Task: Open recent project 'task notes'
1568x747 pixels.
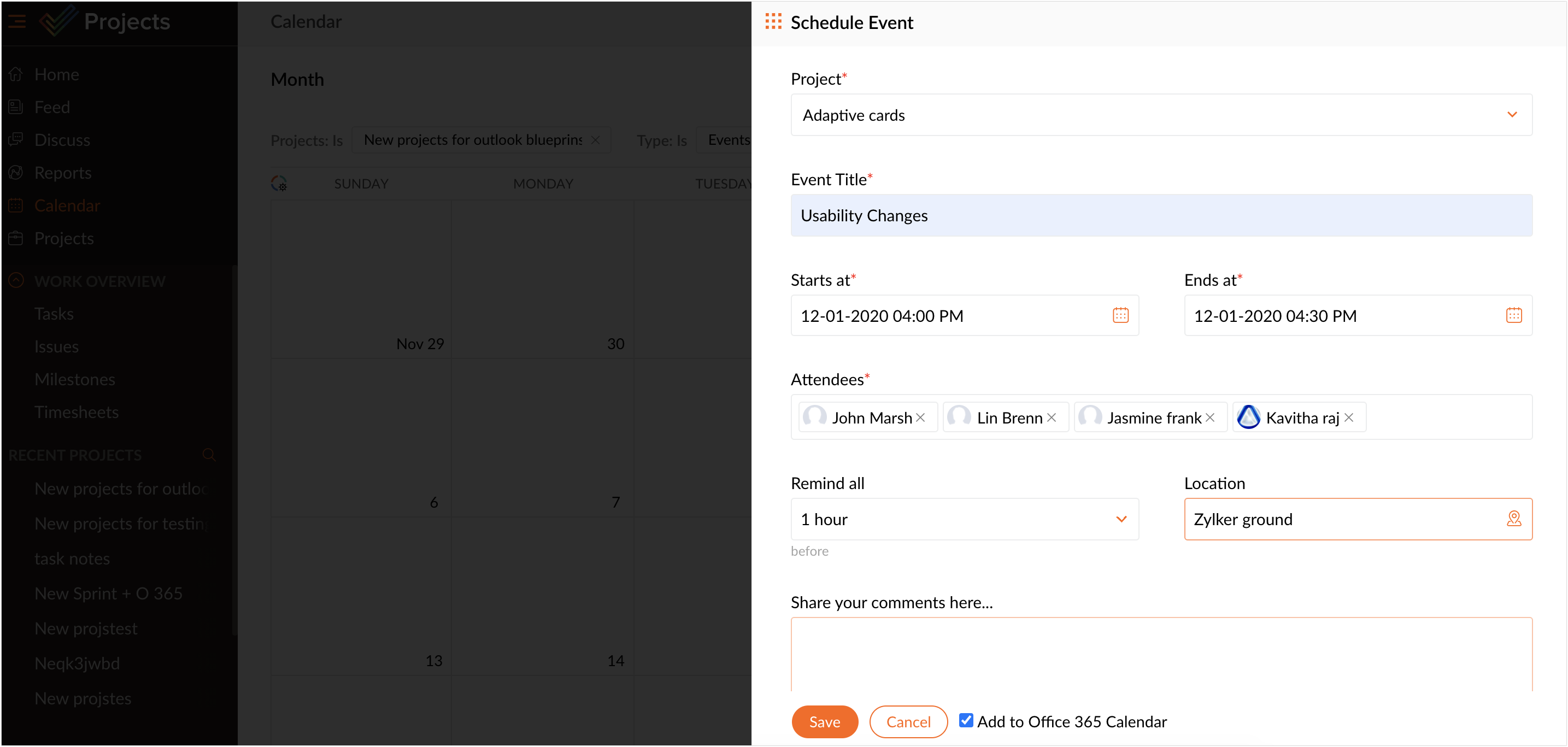Action: tap(72, 559)
